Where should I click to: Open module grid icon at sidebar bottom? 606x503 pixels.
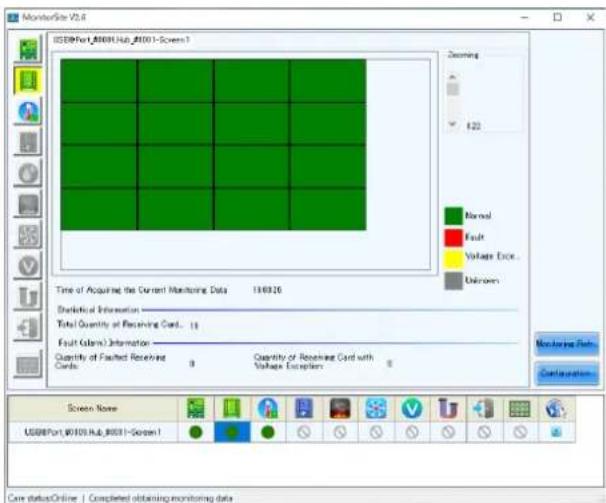(28, 365)
